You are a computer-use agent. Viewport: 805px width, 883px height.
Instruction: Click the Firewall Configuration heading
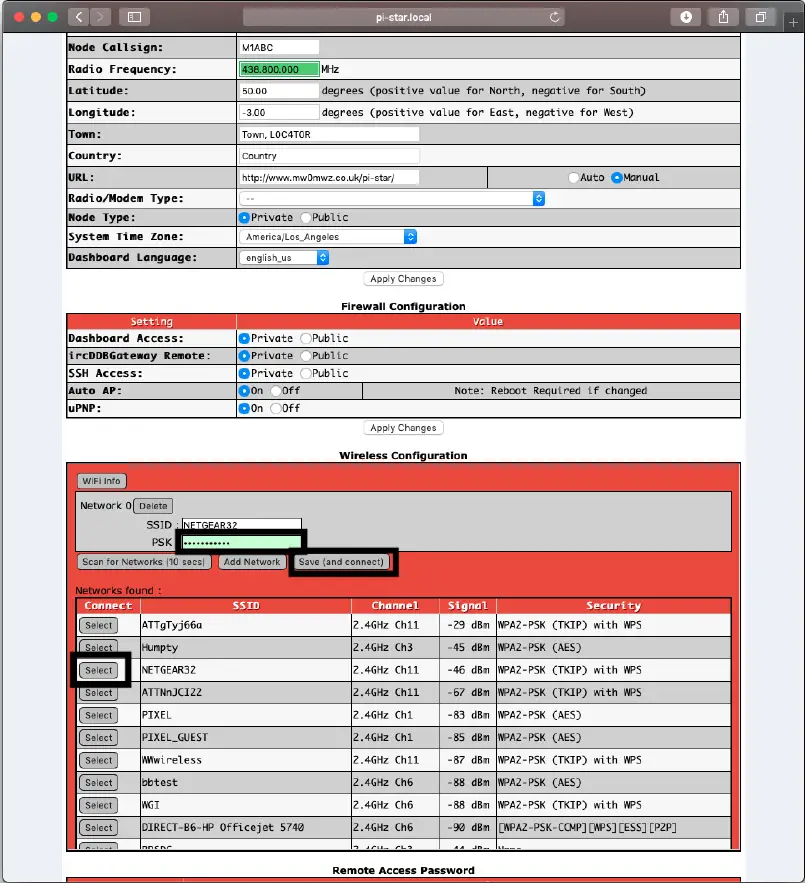pyautogui.click(x=403, y=306)
